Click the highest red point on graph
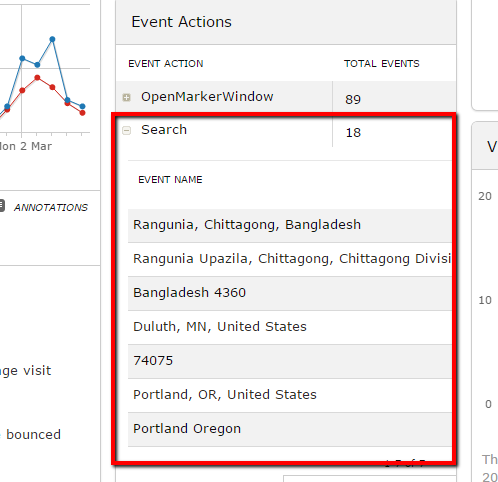The height and width of the screenshot is (482, 498). [37, 78]
